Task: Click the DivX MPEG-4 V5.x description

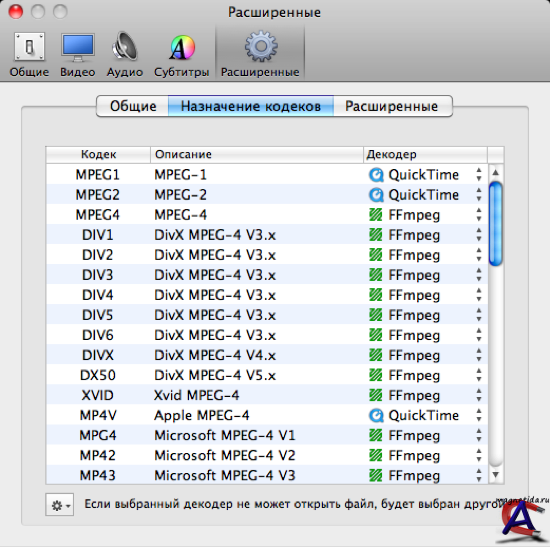Action: 215,375
